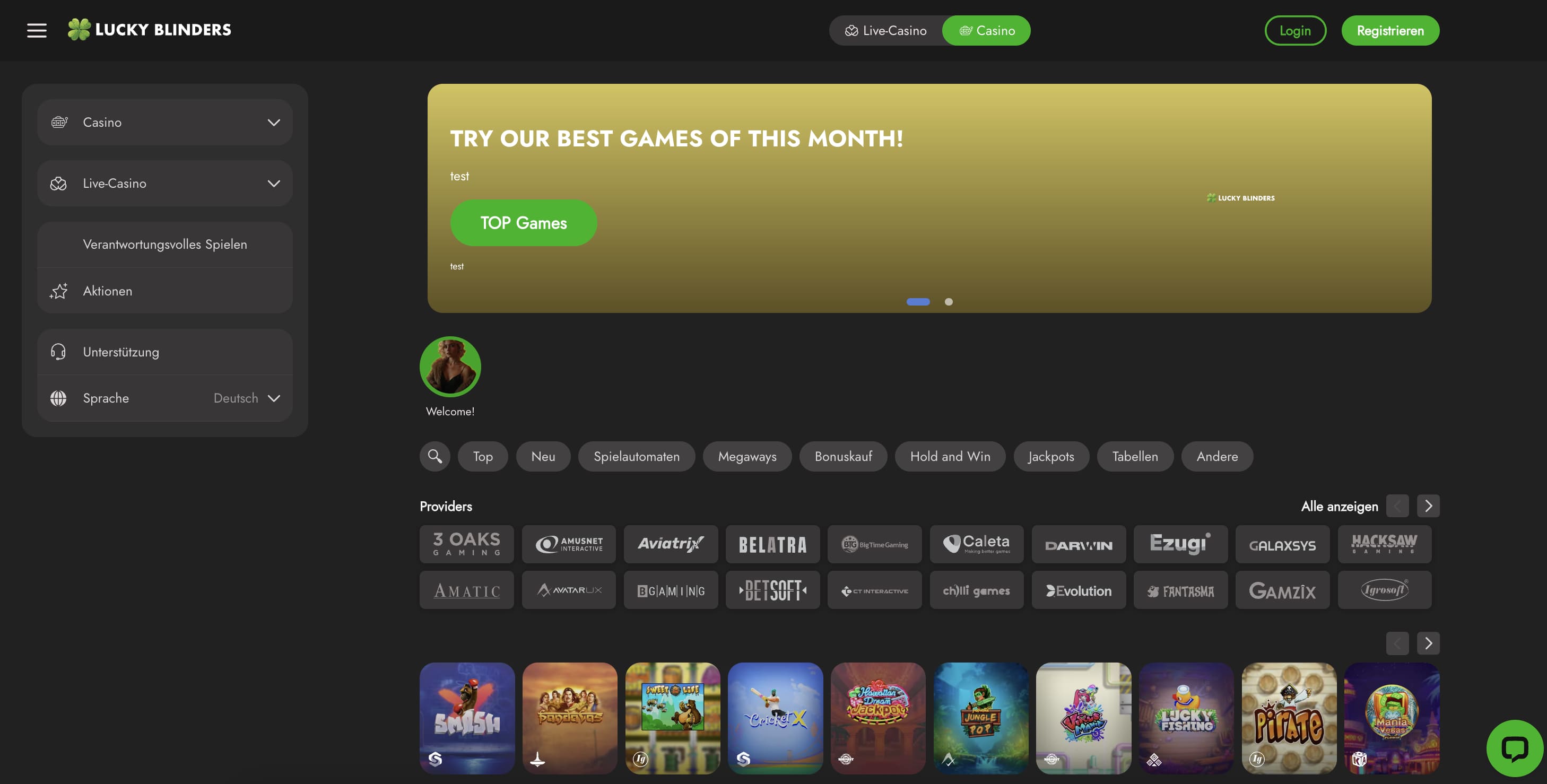Expand the Casino sidebar section
The height and width of the screenshot is (784, 1547).
pos(164,123)
